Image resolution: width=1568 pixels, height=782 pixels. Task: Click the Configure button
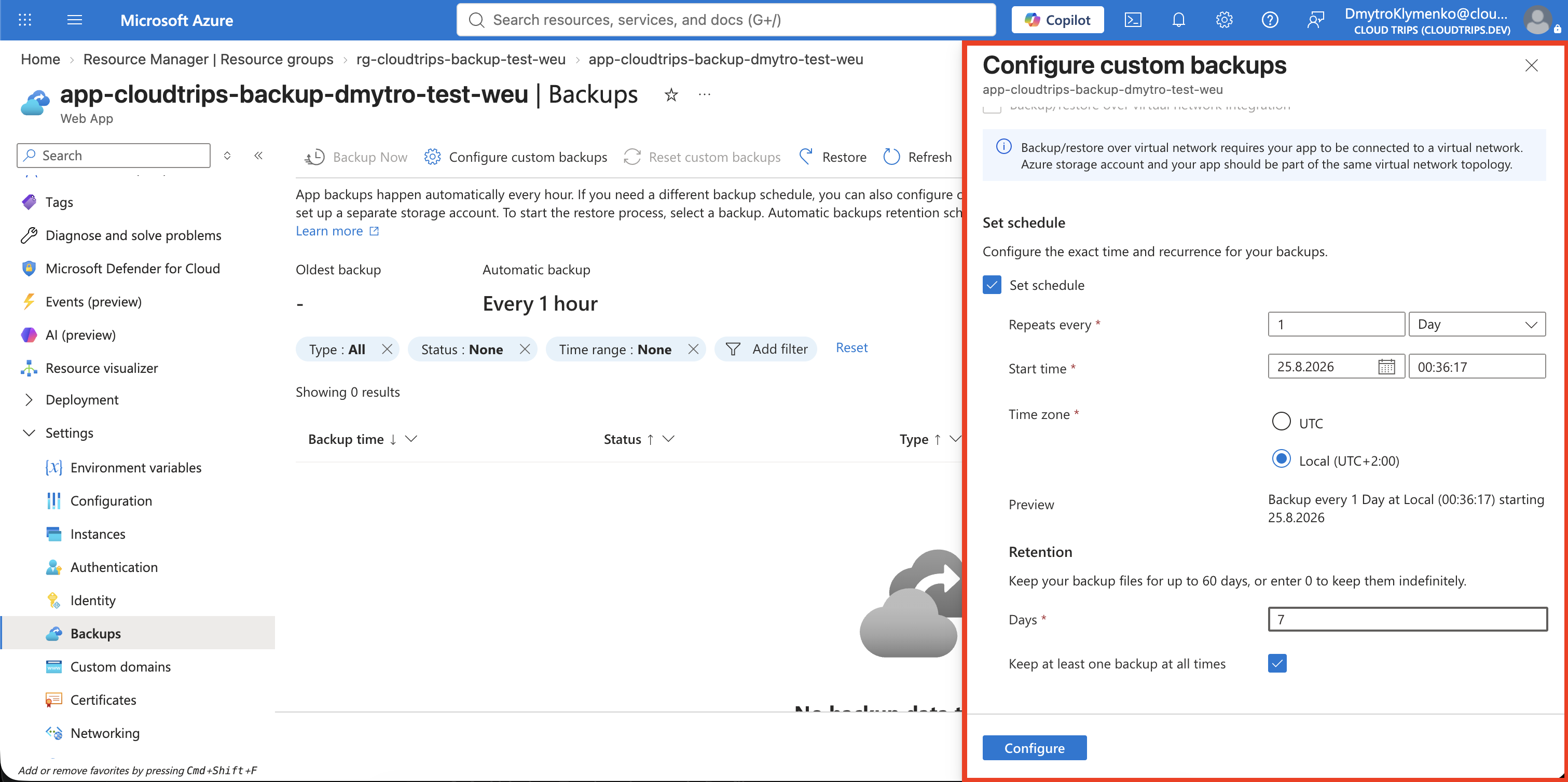coord(1034,748)
